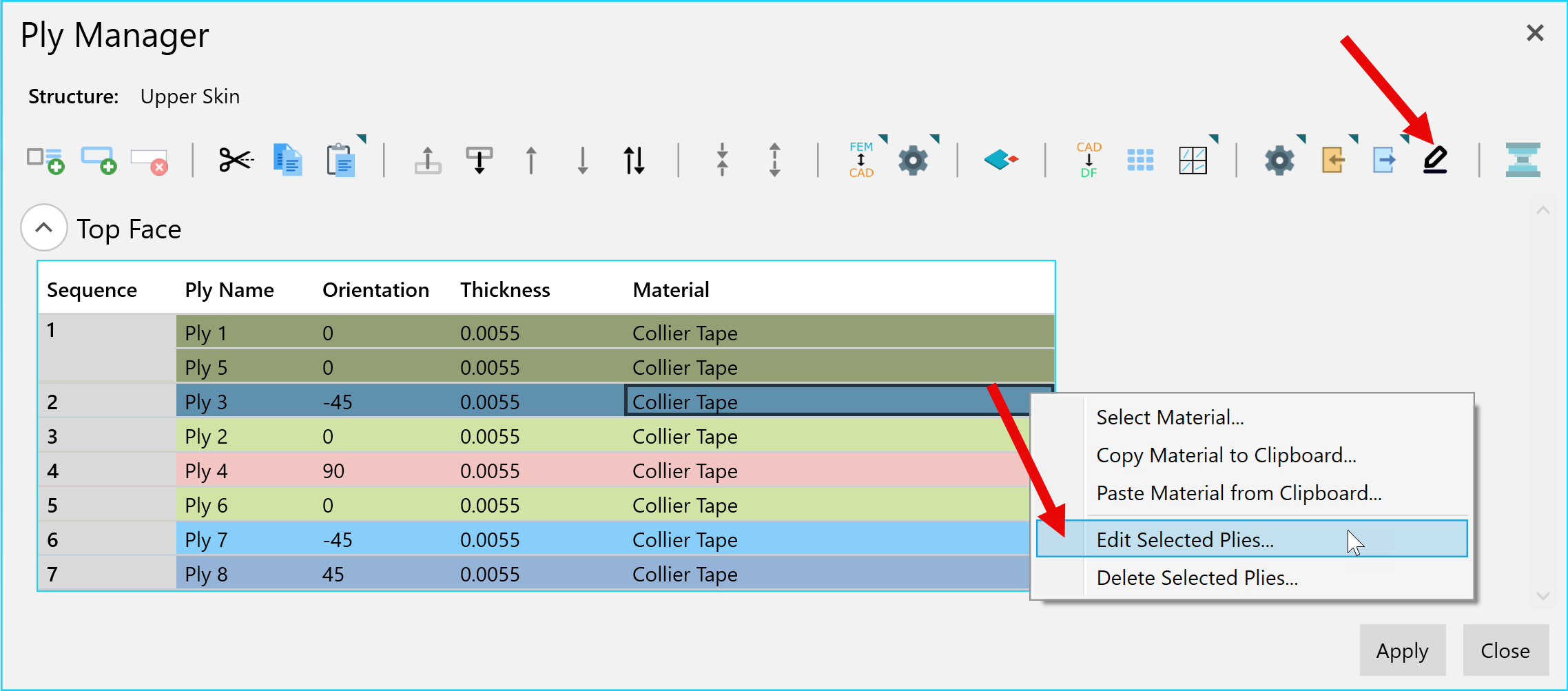Click the blue export arrow icon

click(1384, 160)
